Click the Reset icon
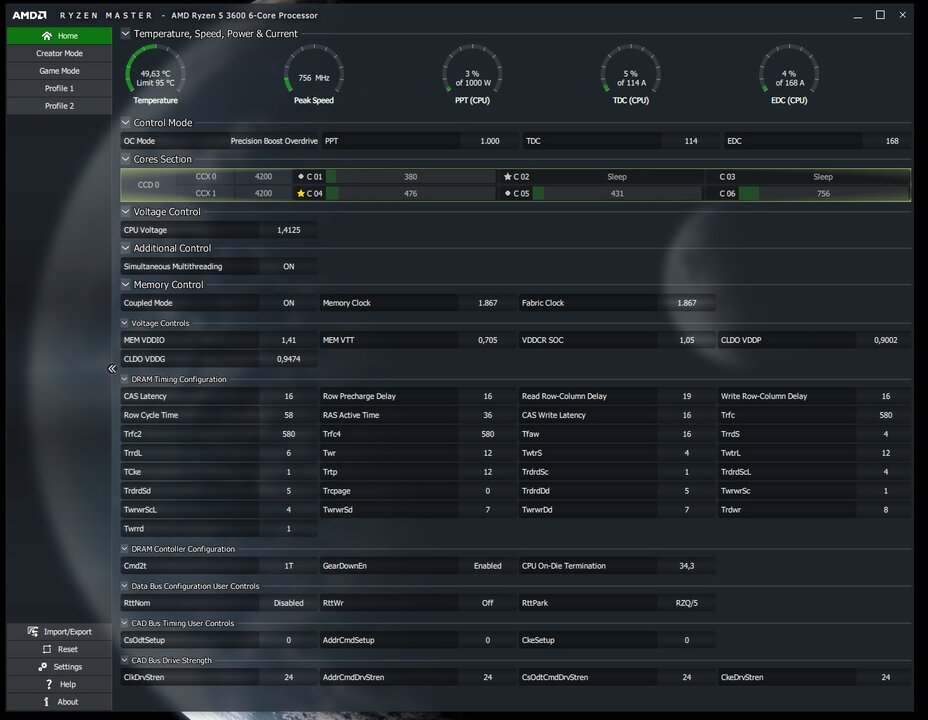 pos(47,649)
